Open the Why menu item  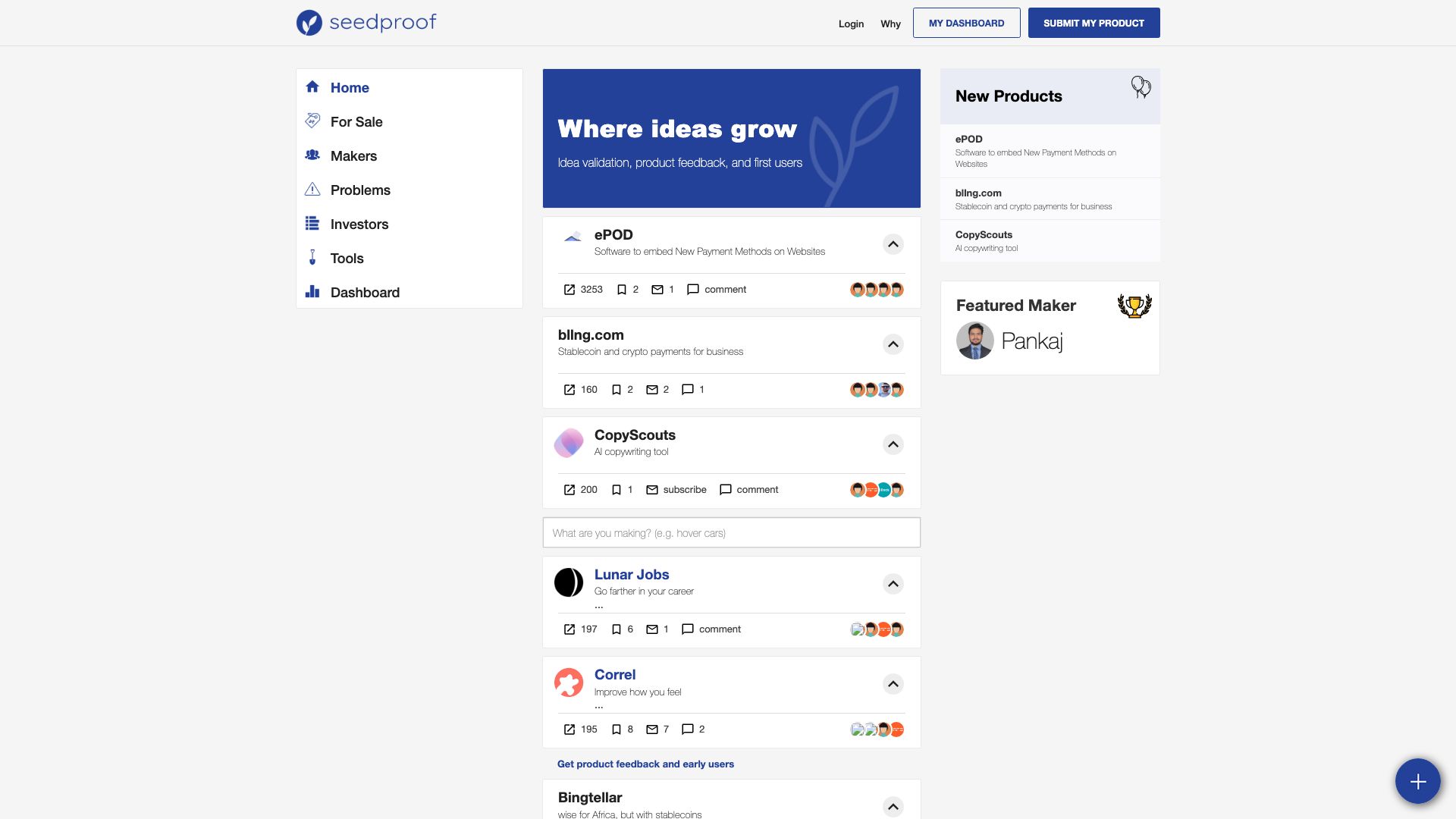pos(891,24)
